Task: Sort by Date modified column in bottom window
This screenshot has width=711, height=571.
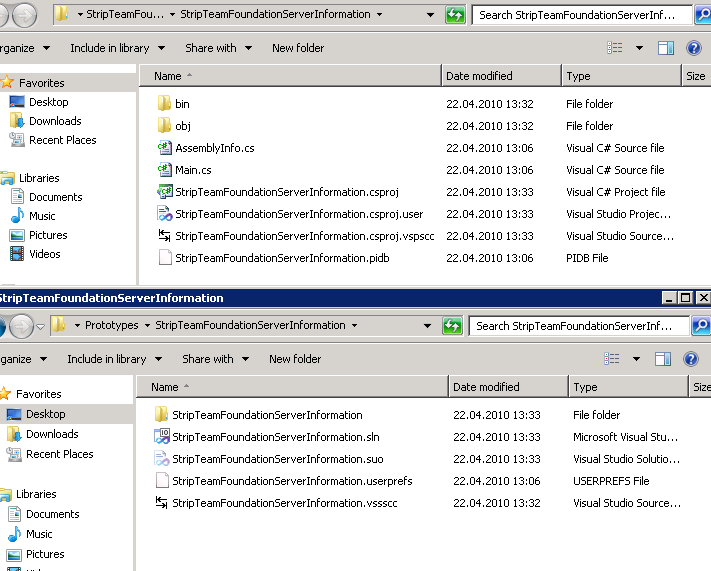Action: click(508, 387)
